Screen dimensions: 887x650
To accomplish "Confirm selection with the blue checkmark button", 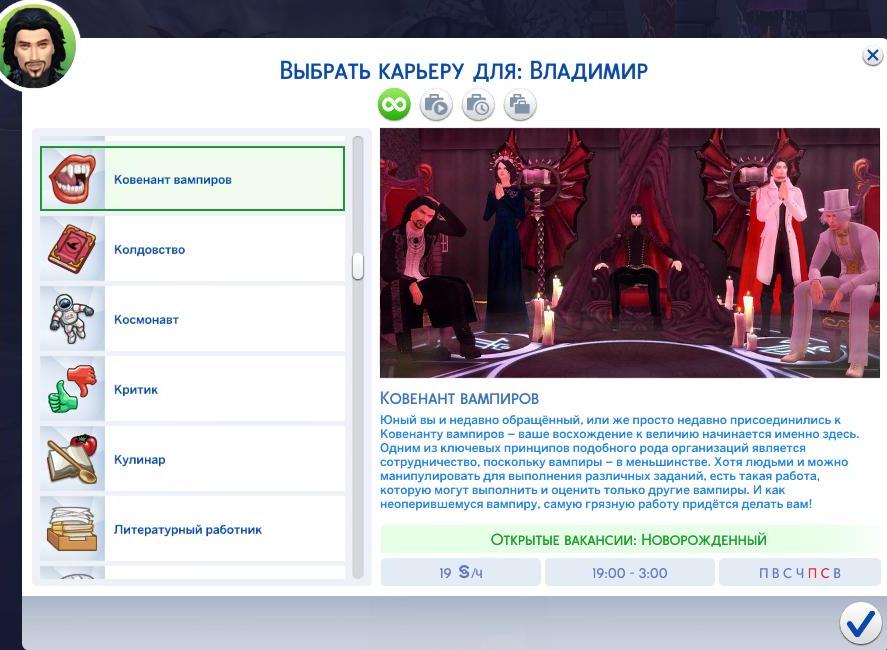I will 860,623.
